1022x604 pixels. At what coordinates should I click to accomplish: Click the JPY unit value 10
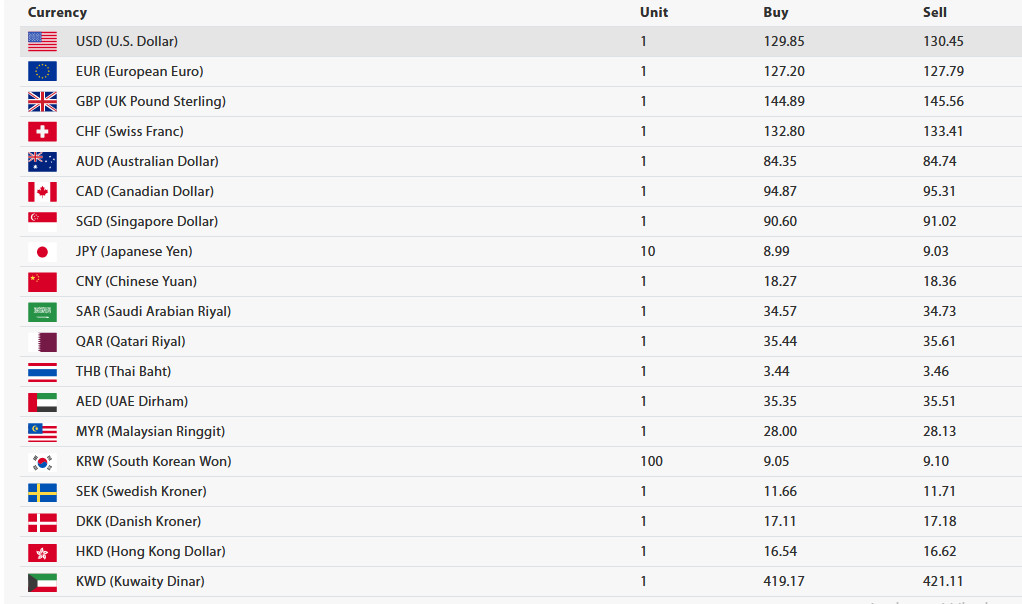[x=647, y=251]
